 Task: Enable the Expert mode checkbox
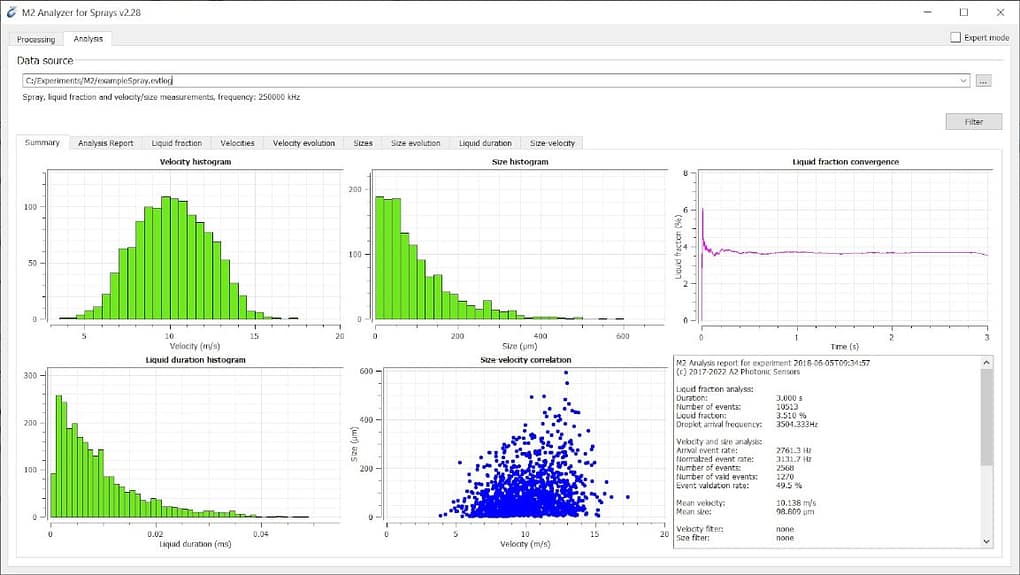[955, 37]
